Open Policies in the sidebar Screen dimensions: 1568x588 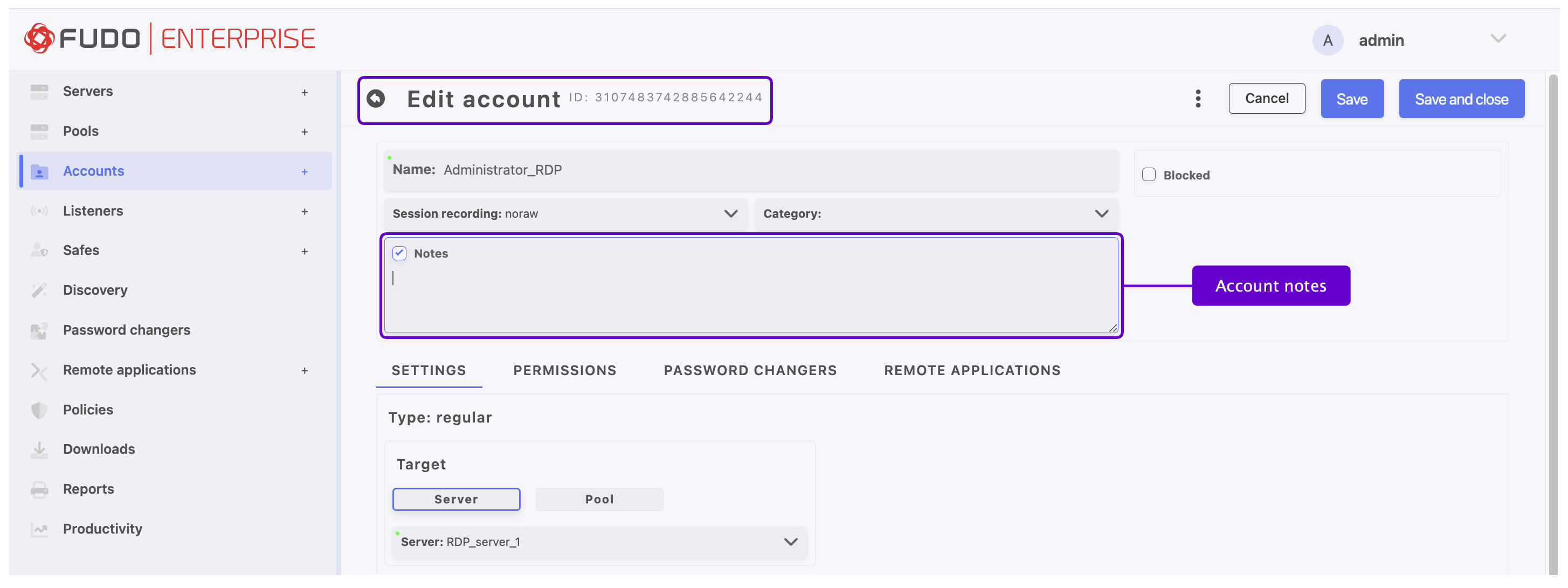click(175, 410)
